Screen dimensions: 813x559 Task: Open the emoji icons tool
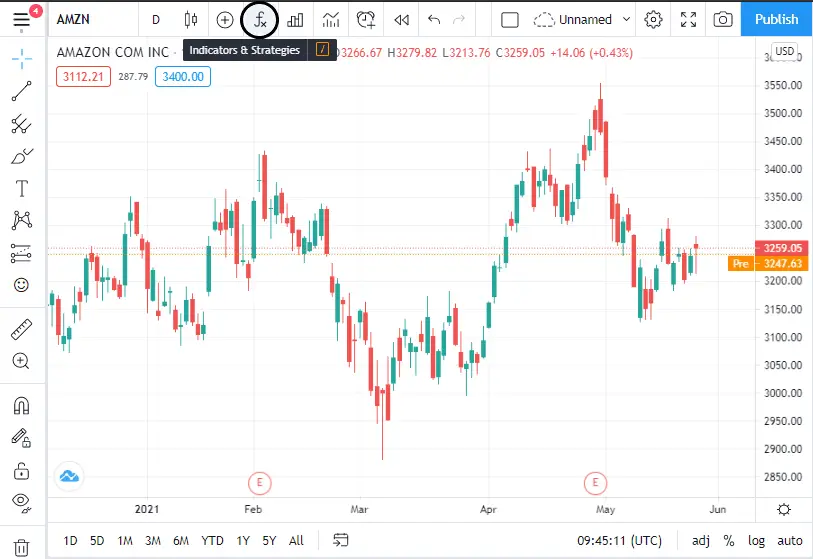coord(22,285)
